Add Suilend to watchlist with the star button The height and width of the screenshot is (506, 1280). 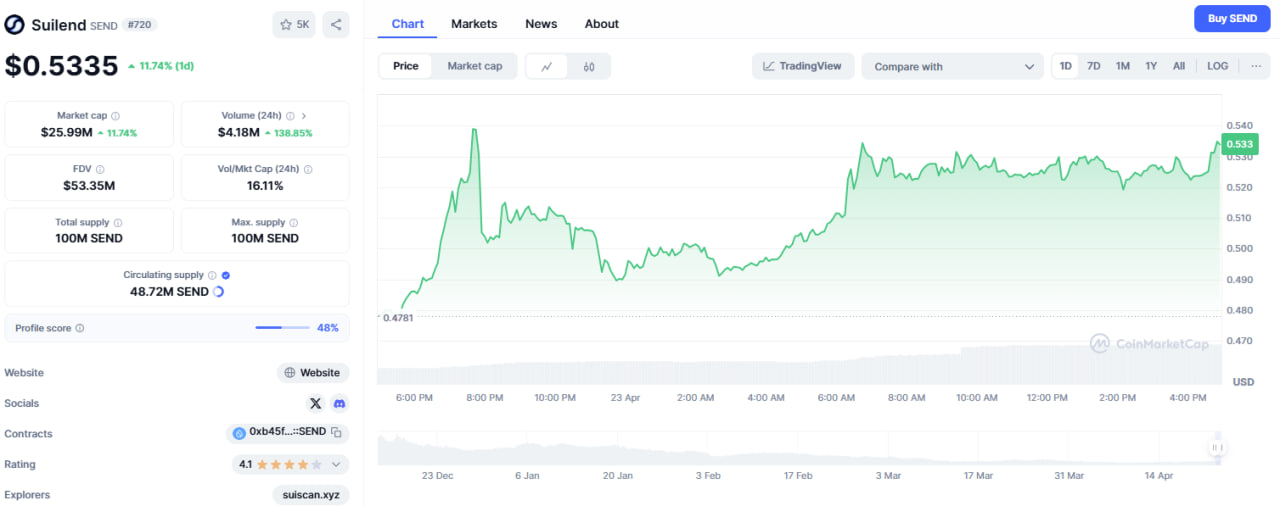pyautogui.click(x=294, y=25)
